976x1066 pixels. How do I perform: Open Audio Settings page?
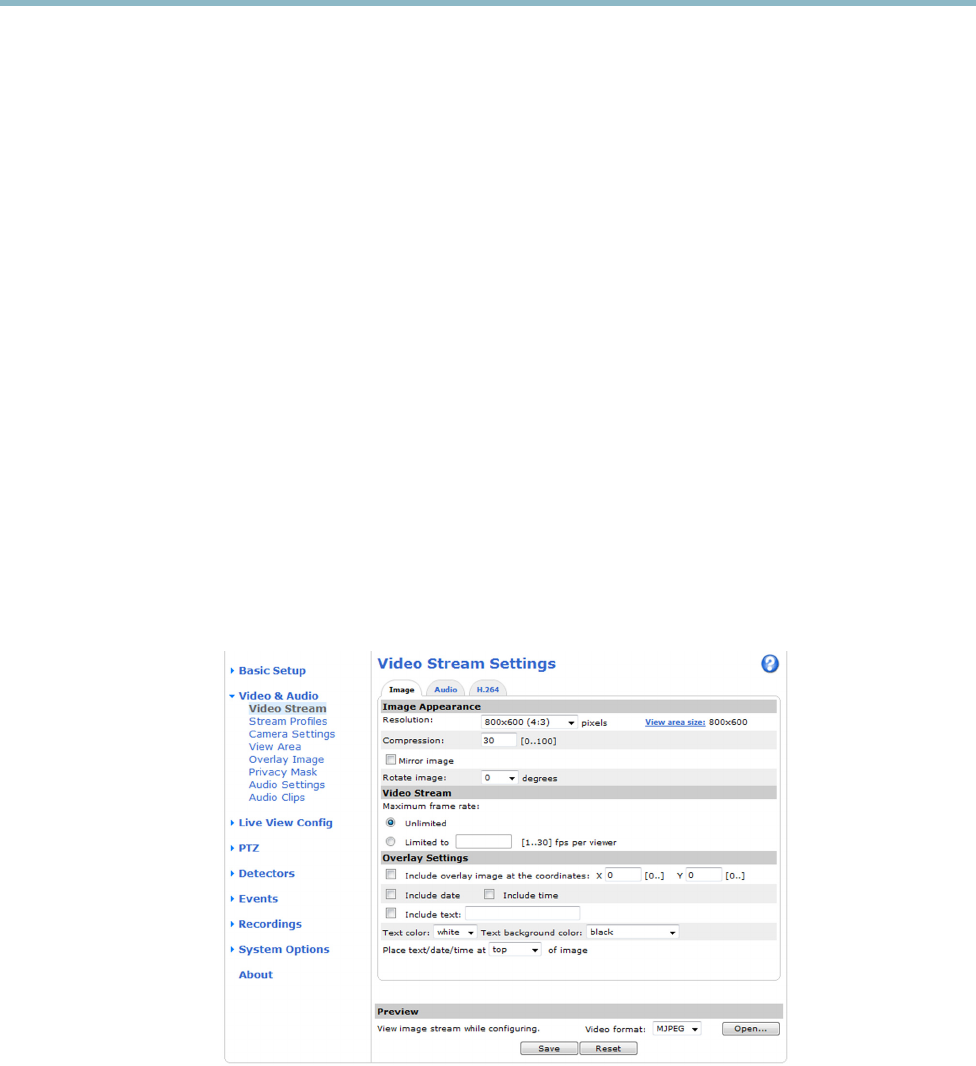(x=287, y=785)
